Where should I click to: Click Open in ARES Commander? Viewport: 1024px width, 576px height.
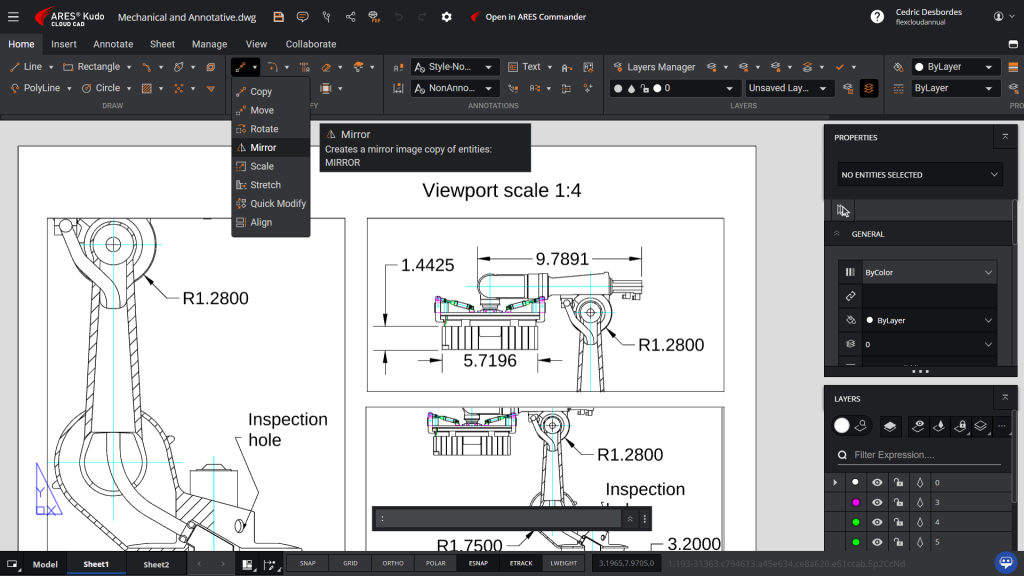(528, 17)
